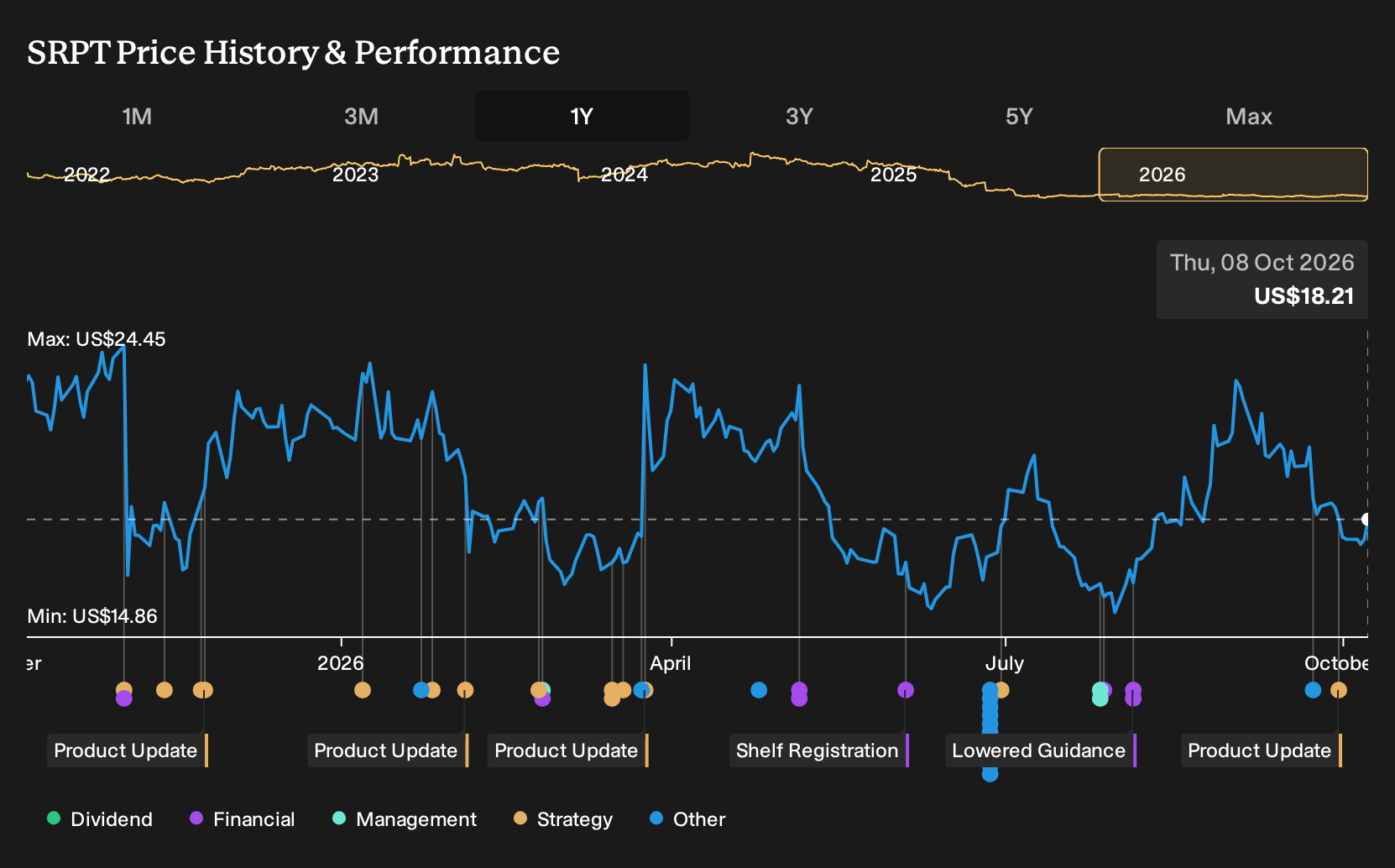The height and width of the screenshot is (868, 1395).
Task: Click the white current-price dot on chart
Action: pyautogui.click(x=1366, y=520)
